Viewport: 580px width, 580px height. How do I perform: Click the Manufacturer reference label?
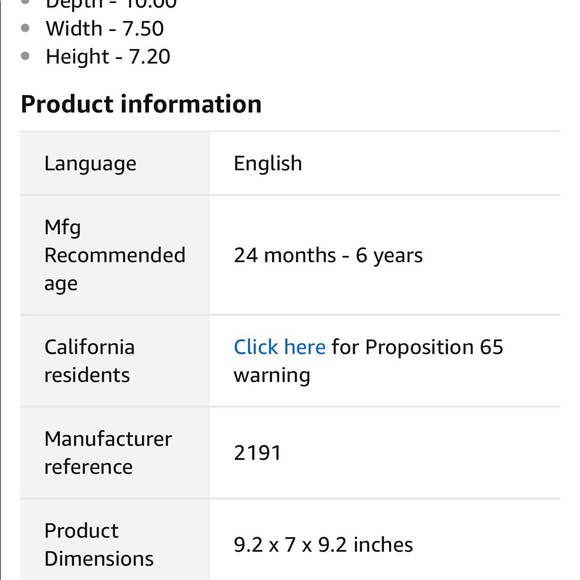click(108, 453)
